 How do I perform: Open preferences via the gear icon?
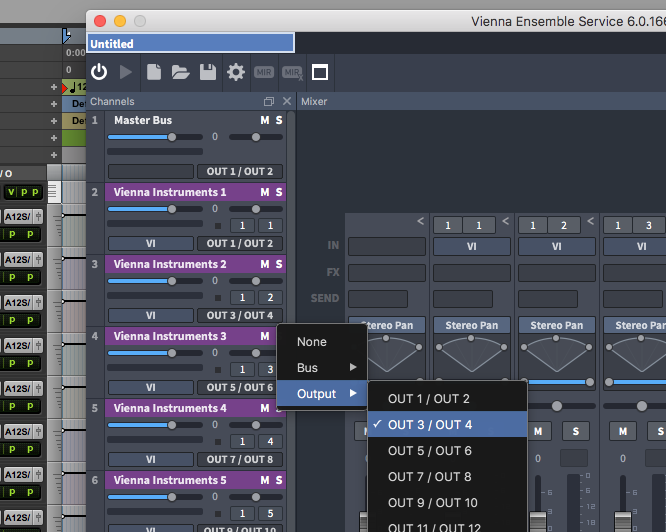pyautogui.click(x=236, y=72)
